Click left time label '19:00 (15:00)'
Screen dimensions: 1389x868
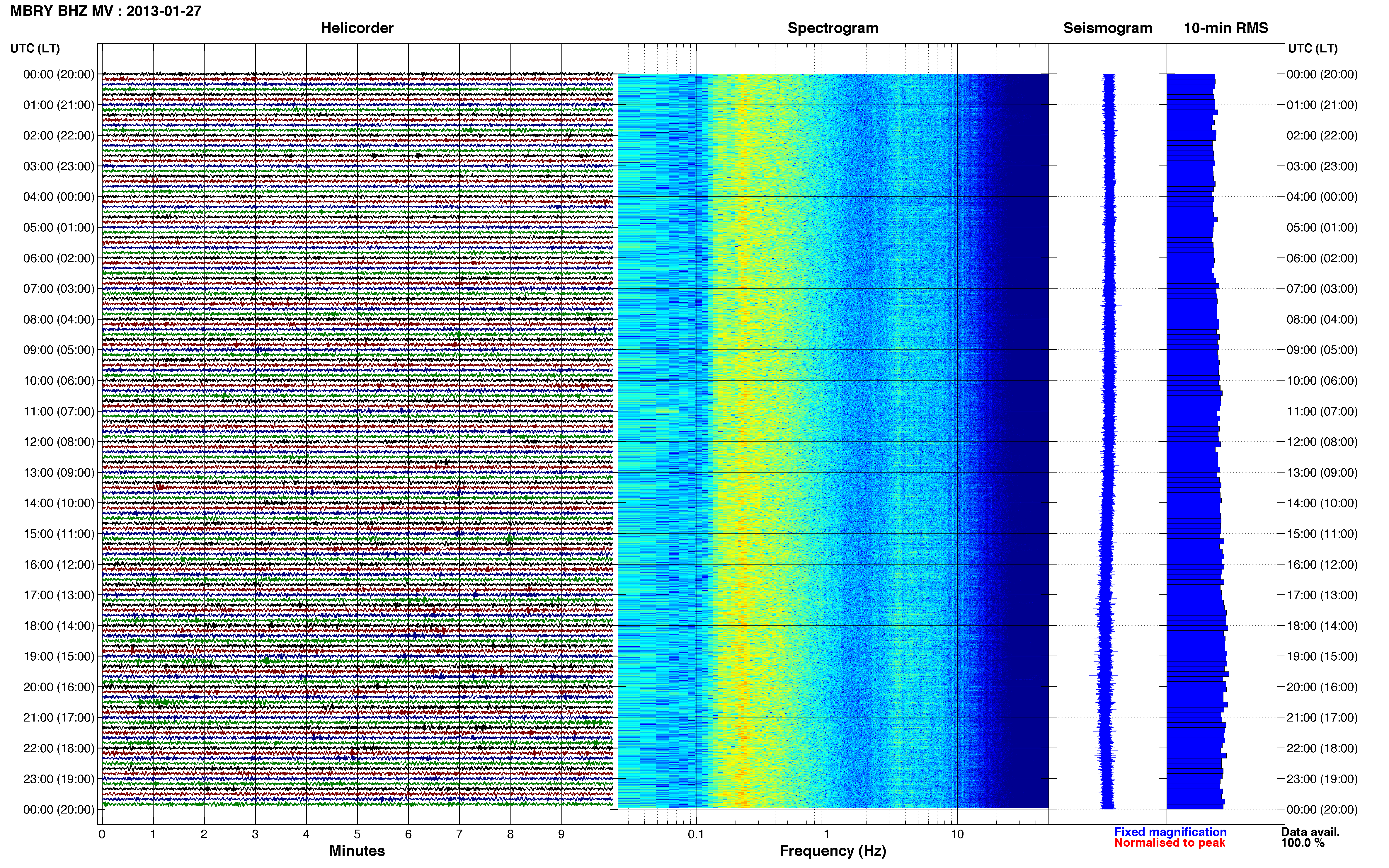59,656
